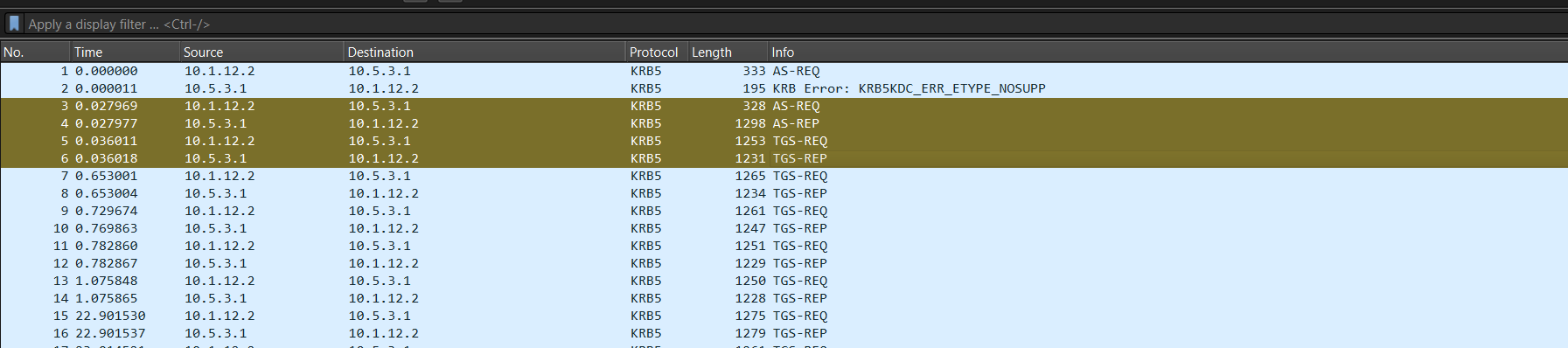This screenshot has width=1568, height=348.
Task: Select packet 1 AS-REQ row
Action: pyautogui.click(x=784, y=71)
